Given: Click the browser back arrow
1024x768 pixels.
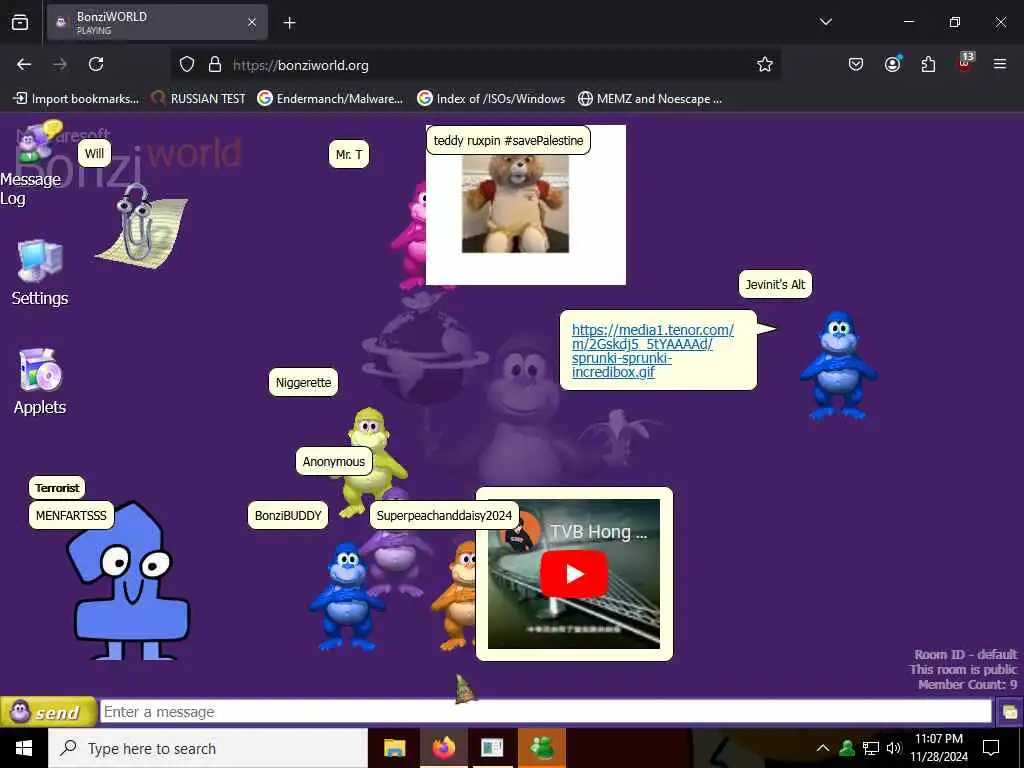Looking at the screenshot, I should coord(24,64).
